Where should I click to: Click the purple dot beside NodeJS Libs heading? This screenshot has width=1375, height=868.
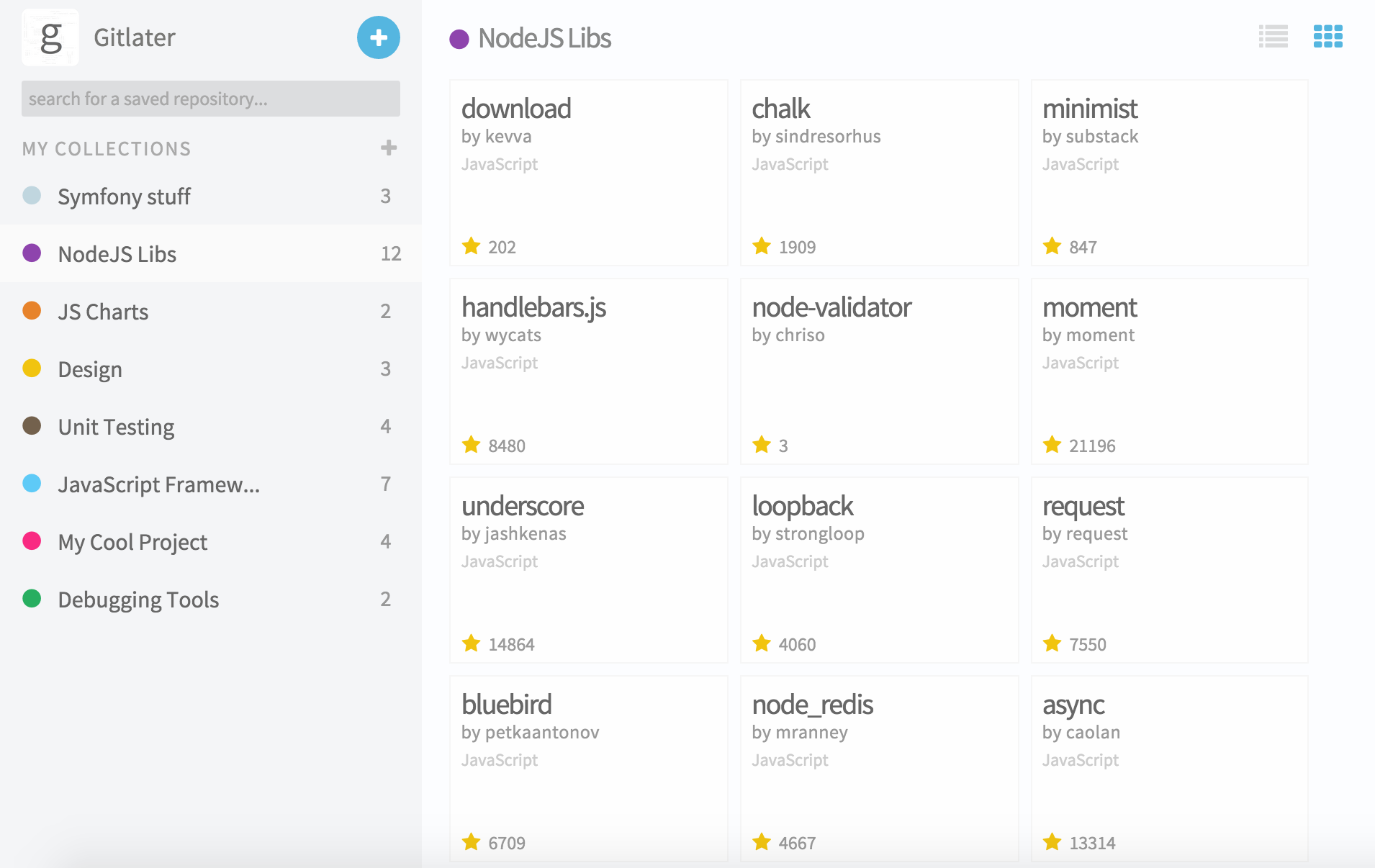pos(459,39)
